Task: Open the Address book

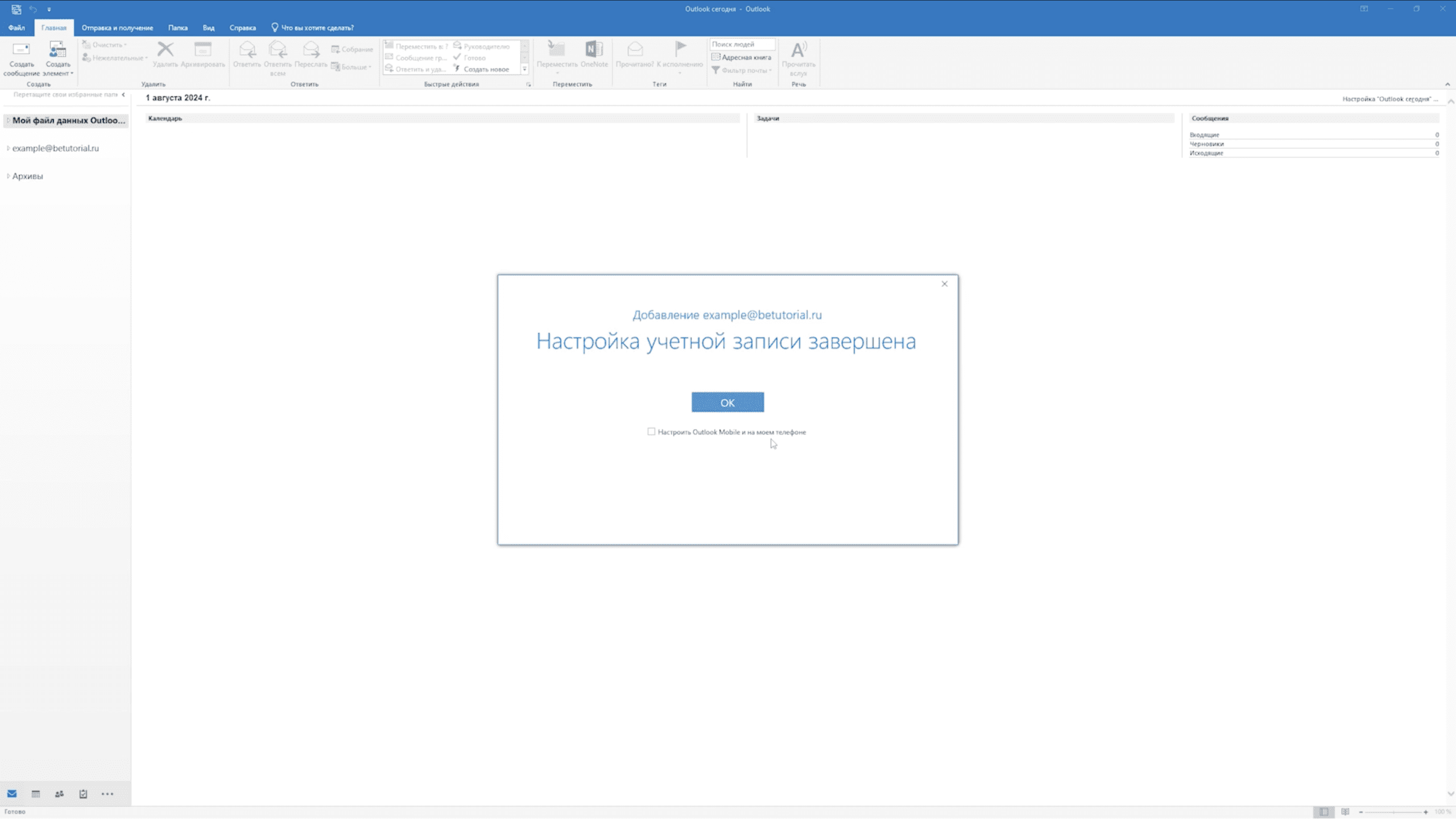Action: coord(742,57)
